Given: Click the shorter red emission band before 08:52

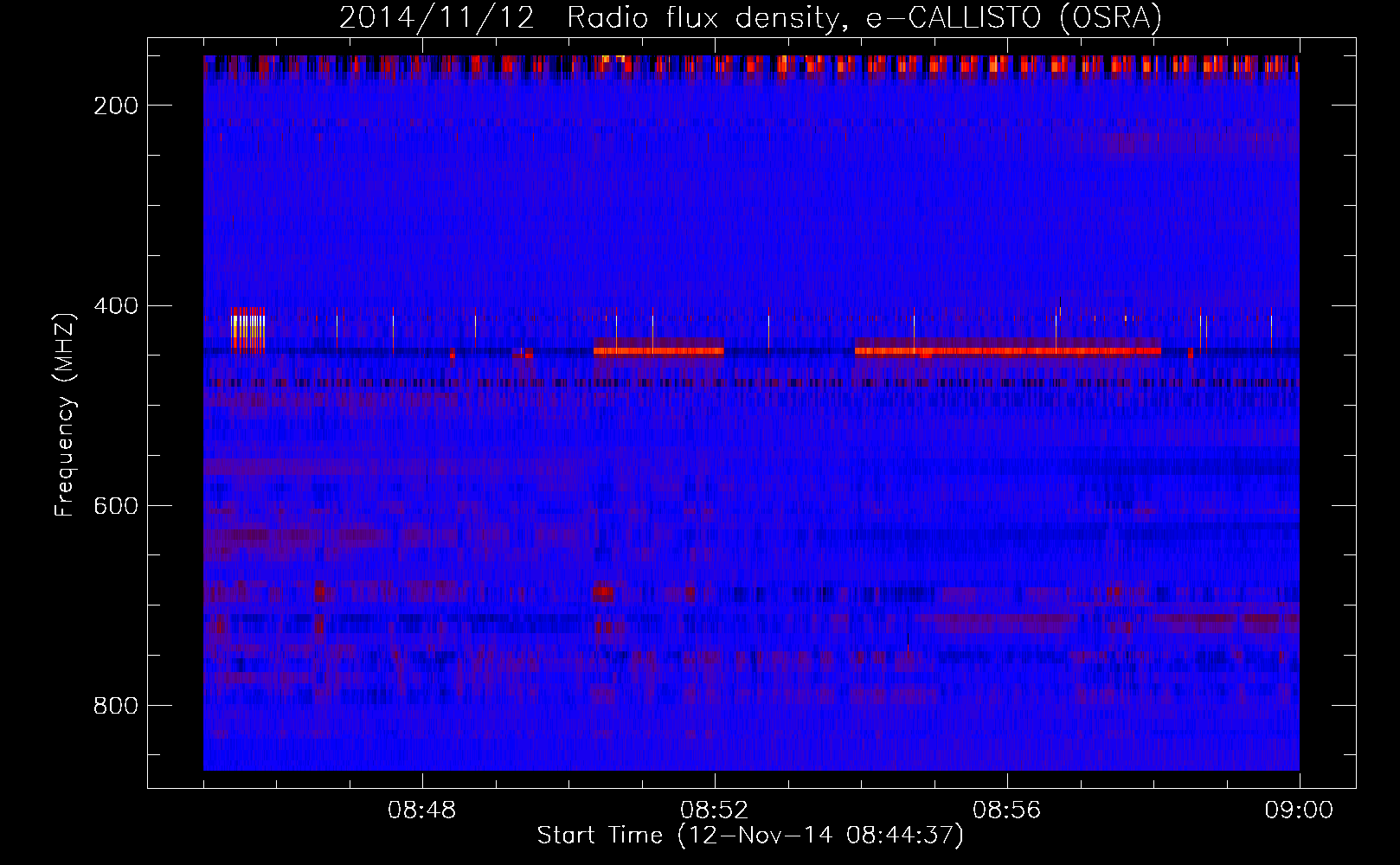Looking at the screenshot, I should (x=658, y=350).
